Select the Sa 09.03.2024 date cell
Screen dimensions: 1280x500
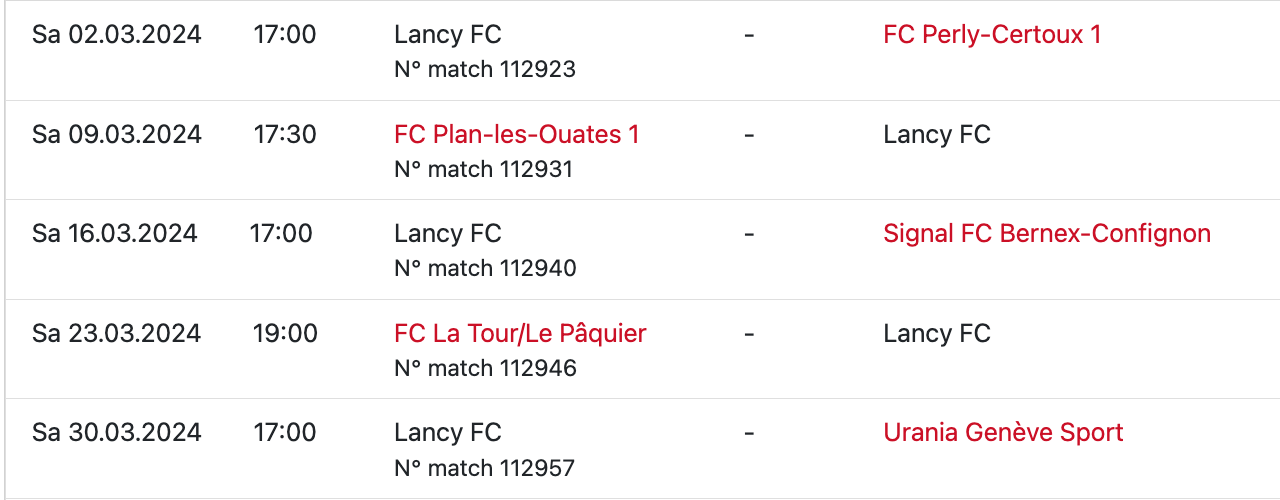[x=116, y=135]
